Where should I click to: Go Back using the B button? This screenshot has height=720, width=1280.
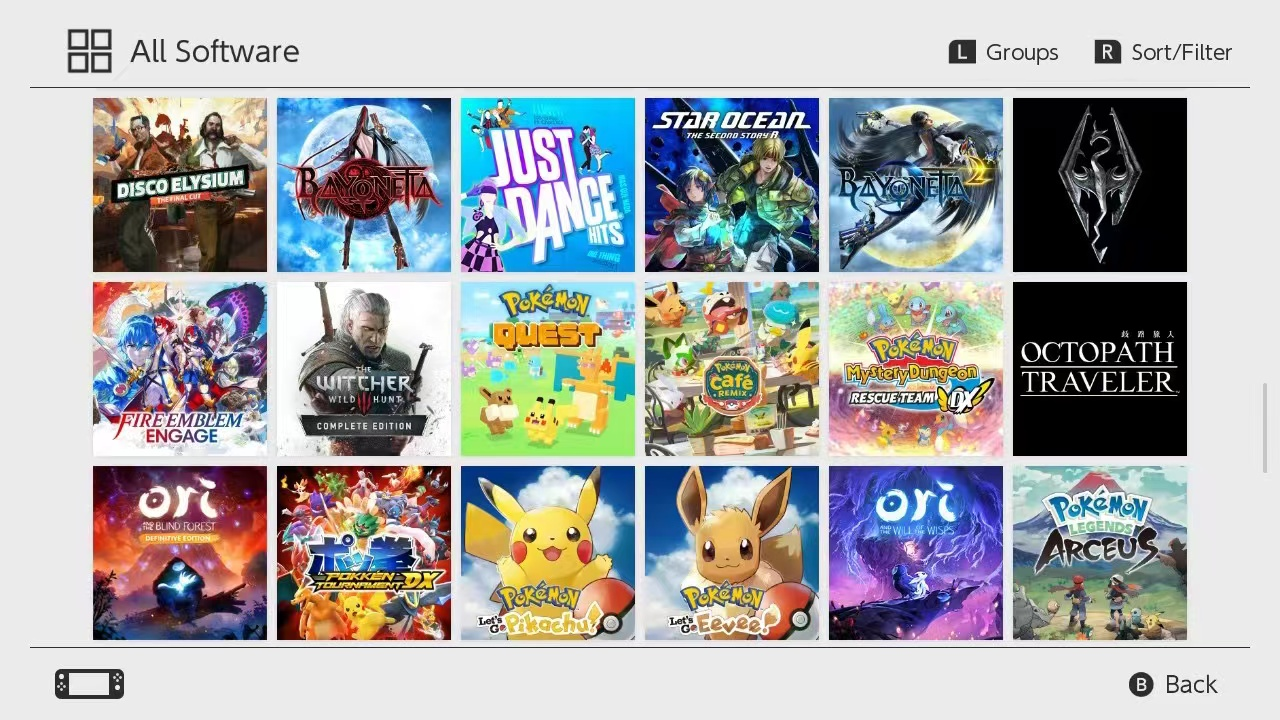(x=1173, y=684)
